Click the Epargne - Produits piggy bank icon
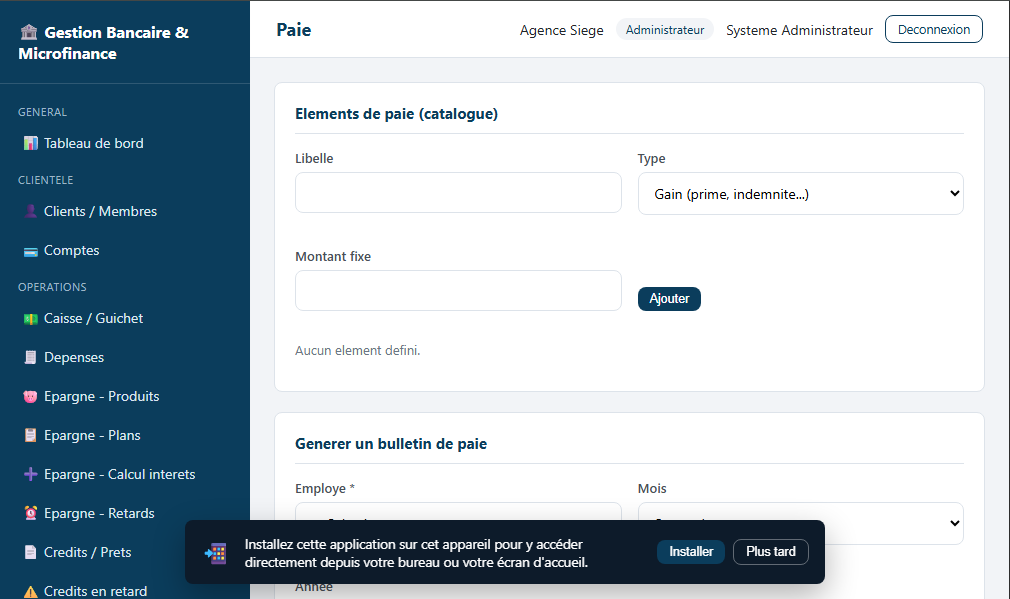The width and height of the screenshot is (1010, 599). [30, 397]
